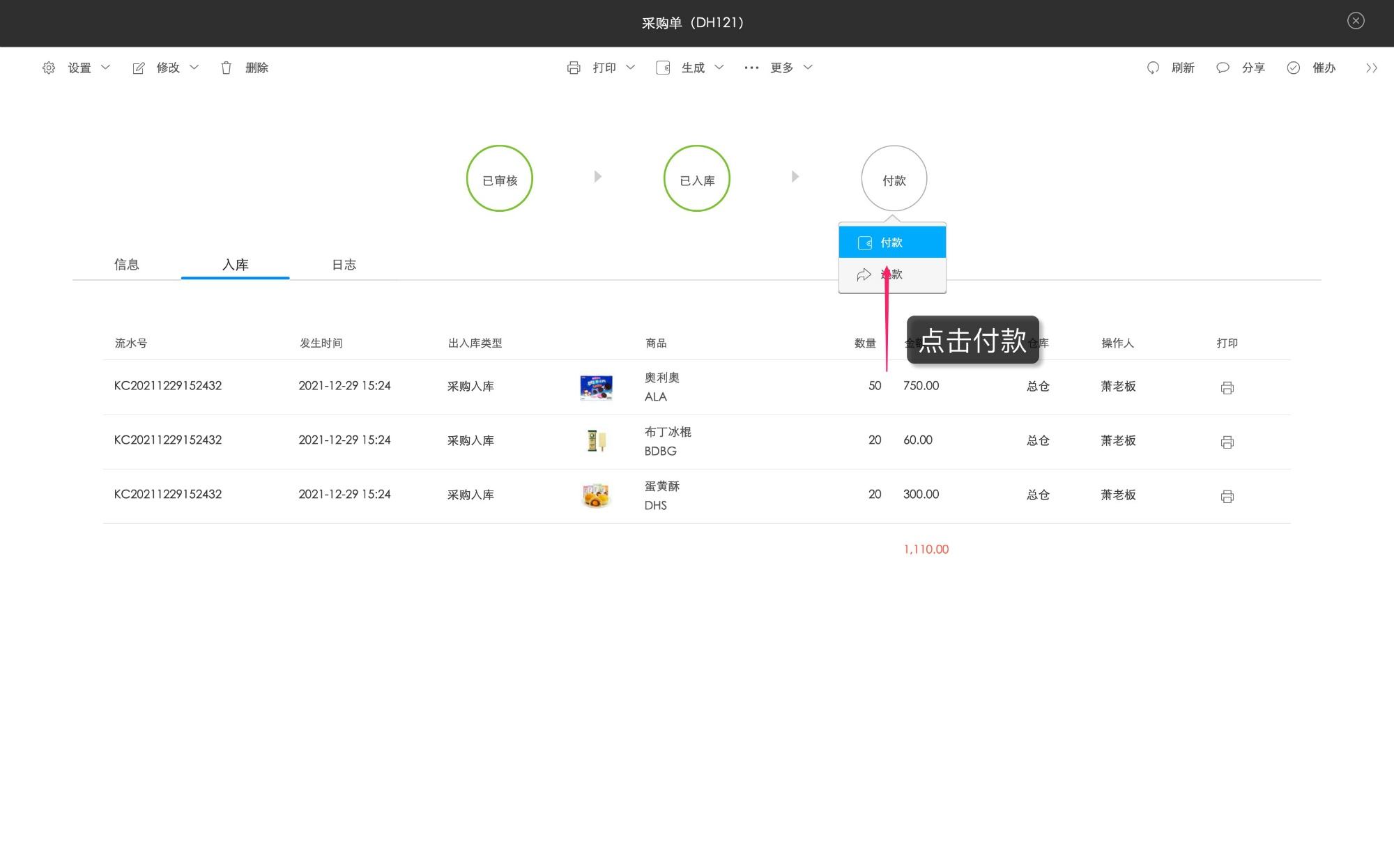Click the 已审核 status circle
The height and width of the screenshot is (868, 1394).
point(500,178)
